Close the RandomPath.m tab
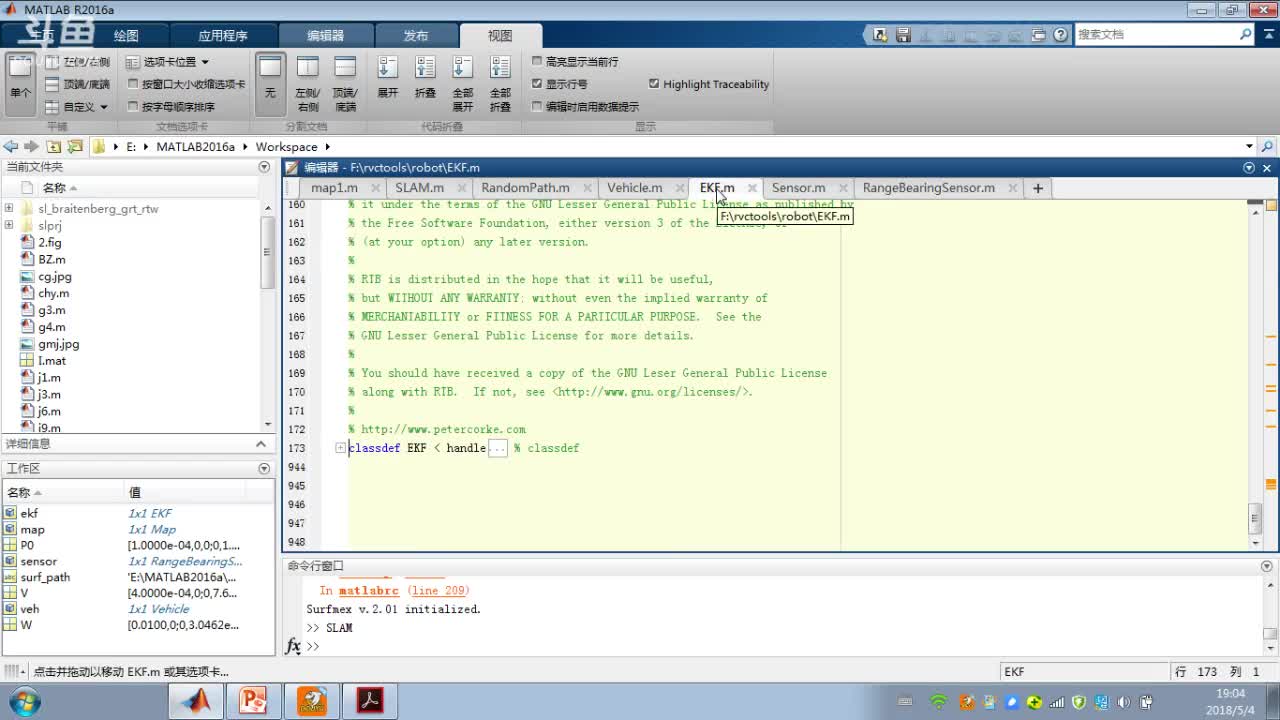 588,188
